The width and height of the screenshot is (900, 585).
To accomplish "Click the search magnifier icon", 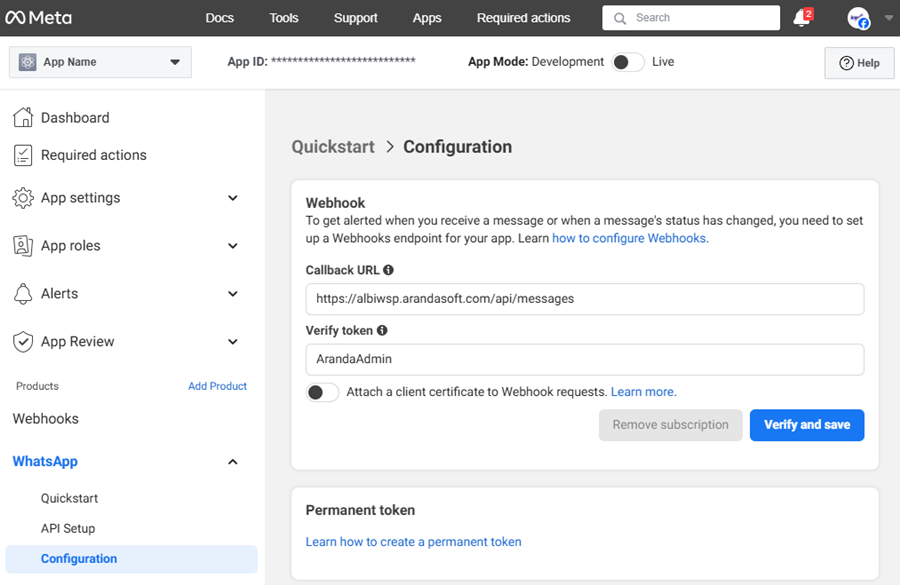I will point(620,18).
